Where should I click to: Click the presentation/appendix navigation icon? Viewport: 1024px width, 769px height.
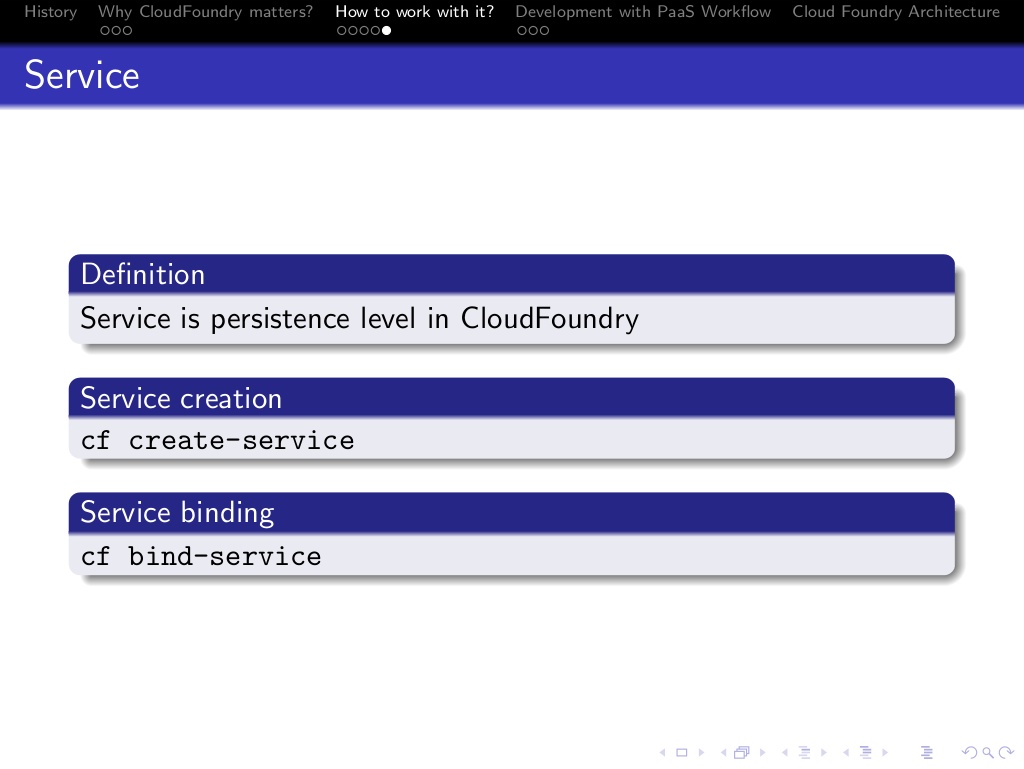click(x=927, y=753)
